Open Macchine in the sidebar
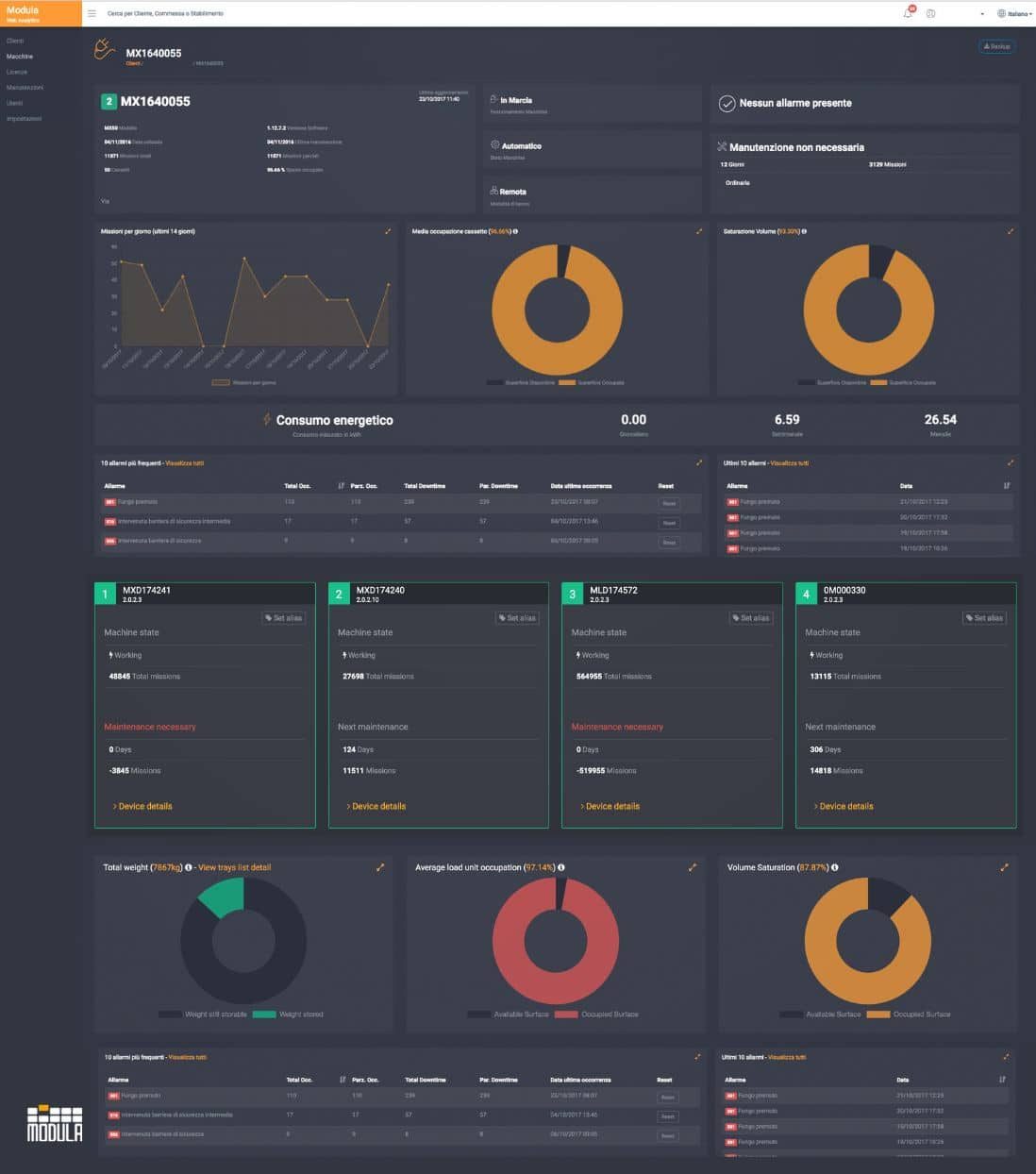 tap(20, 57)
